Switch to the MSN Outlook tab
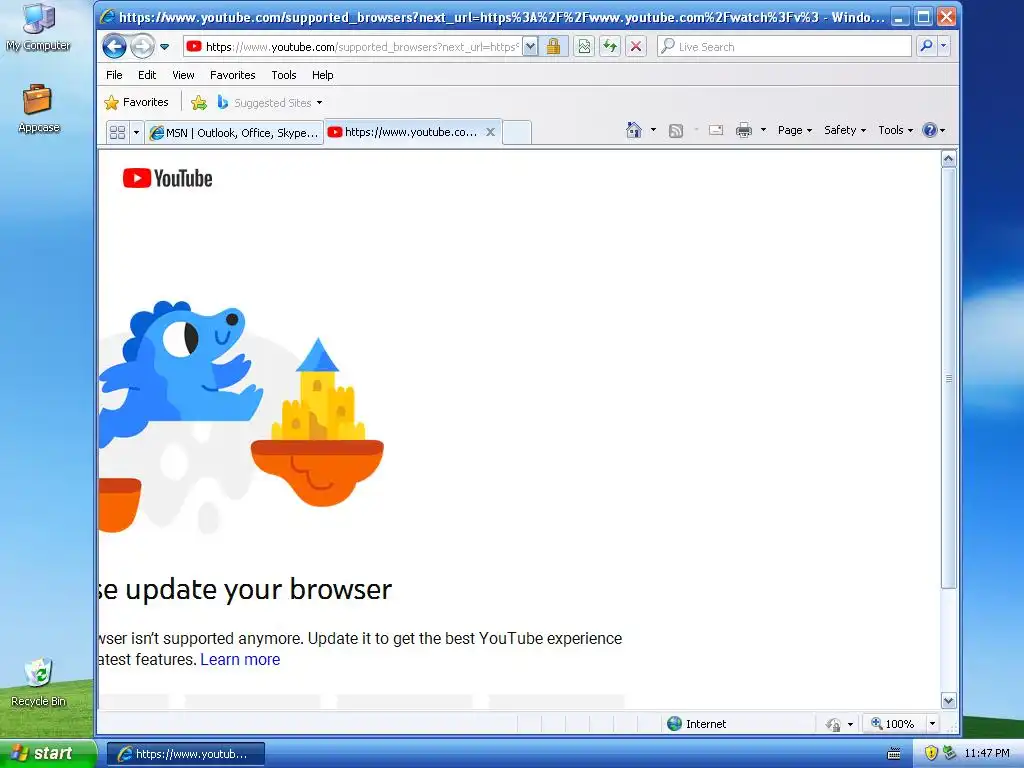The image size is (1024, 768). [234, 133]
